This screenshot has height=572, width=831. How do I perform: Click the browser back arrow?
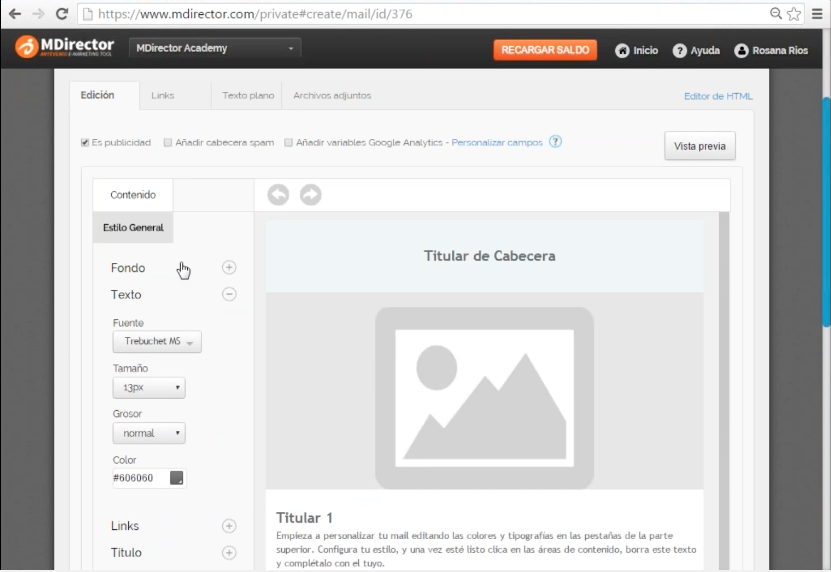pos(15,14)
